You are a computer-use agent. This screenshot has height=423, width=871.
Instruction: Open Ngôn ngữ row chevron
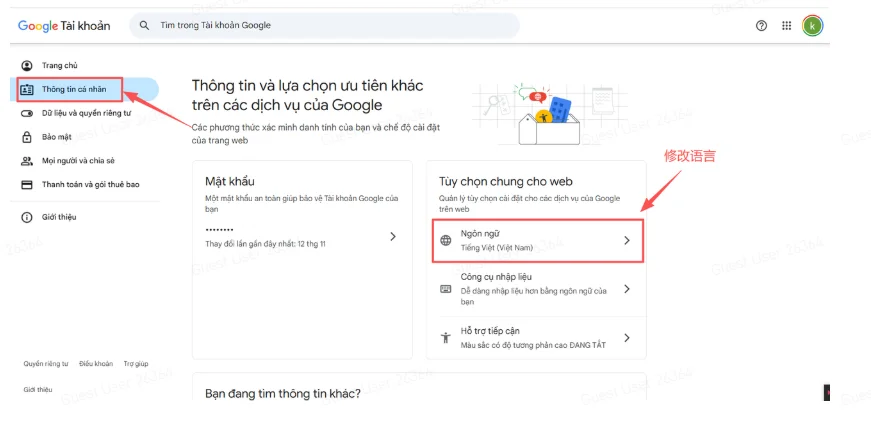click(x=627, y=241)
